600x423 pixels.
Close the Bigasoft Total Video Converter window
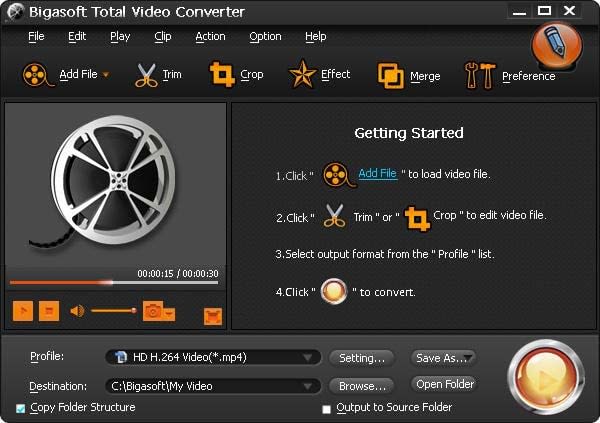[569, 11]
